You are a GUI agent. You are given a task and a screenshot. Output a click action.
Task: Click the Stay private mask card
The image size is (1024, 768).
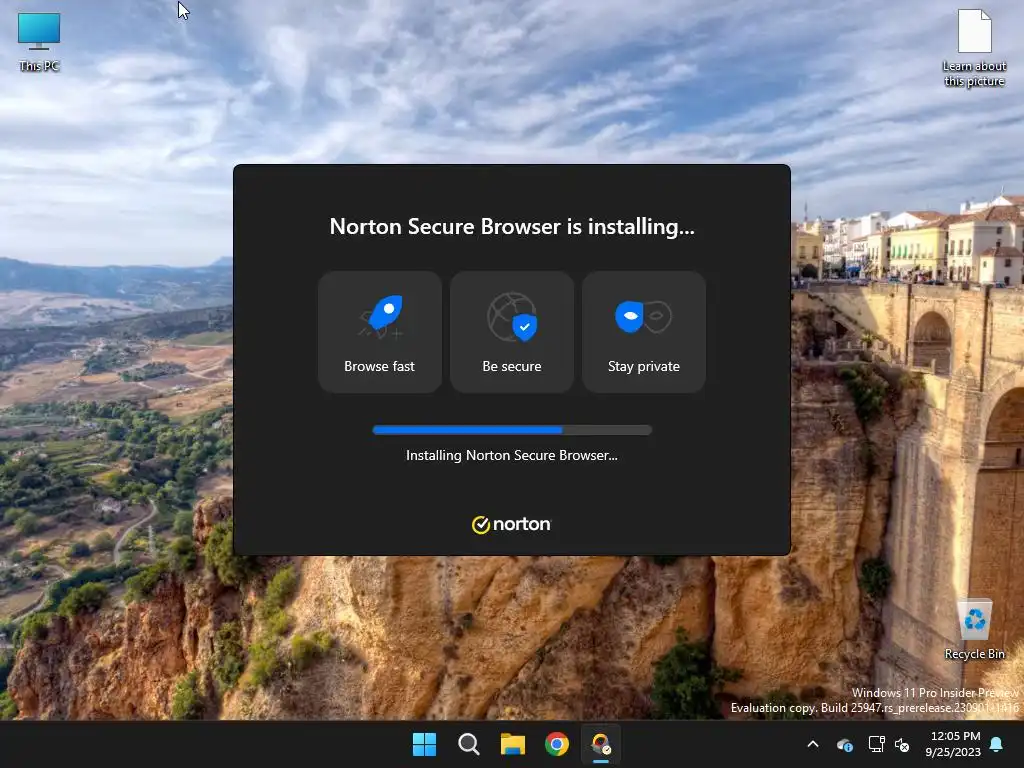(x=643, y=332)
